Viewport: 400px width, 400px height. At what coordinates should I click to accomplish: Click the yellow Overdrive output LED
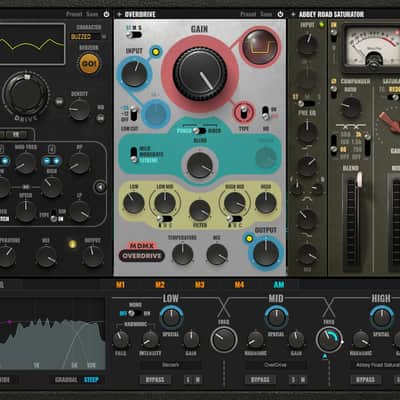(249, 238)
